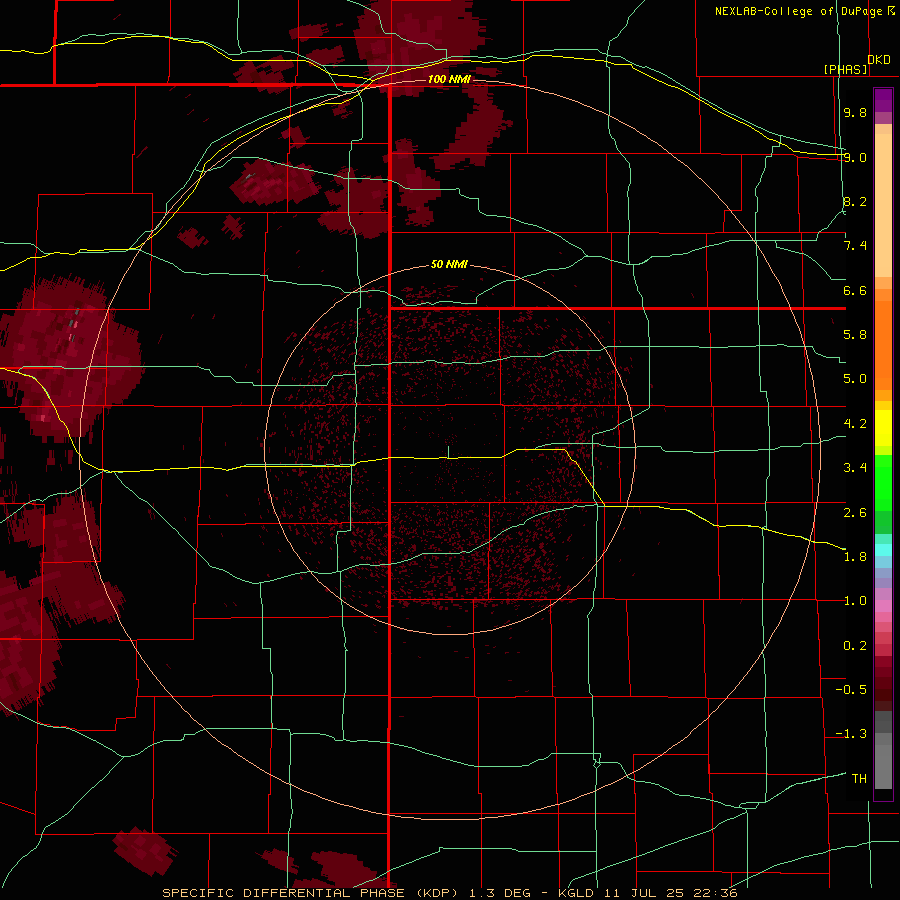Image resolution: width=900 pixels, height=900 pixels.
Task: Select the cyan segment of the colorbar
Action: 883,550
